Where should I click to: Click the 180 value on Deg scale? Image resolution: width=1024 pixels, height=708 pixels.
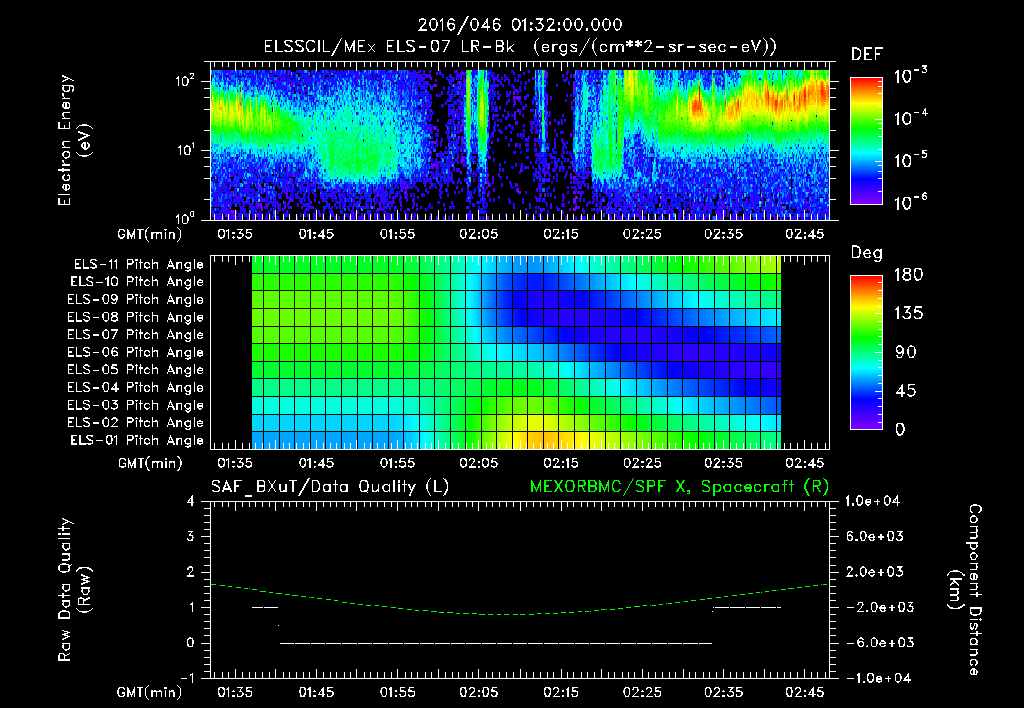point(908,274)
